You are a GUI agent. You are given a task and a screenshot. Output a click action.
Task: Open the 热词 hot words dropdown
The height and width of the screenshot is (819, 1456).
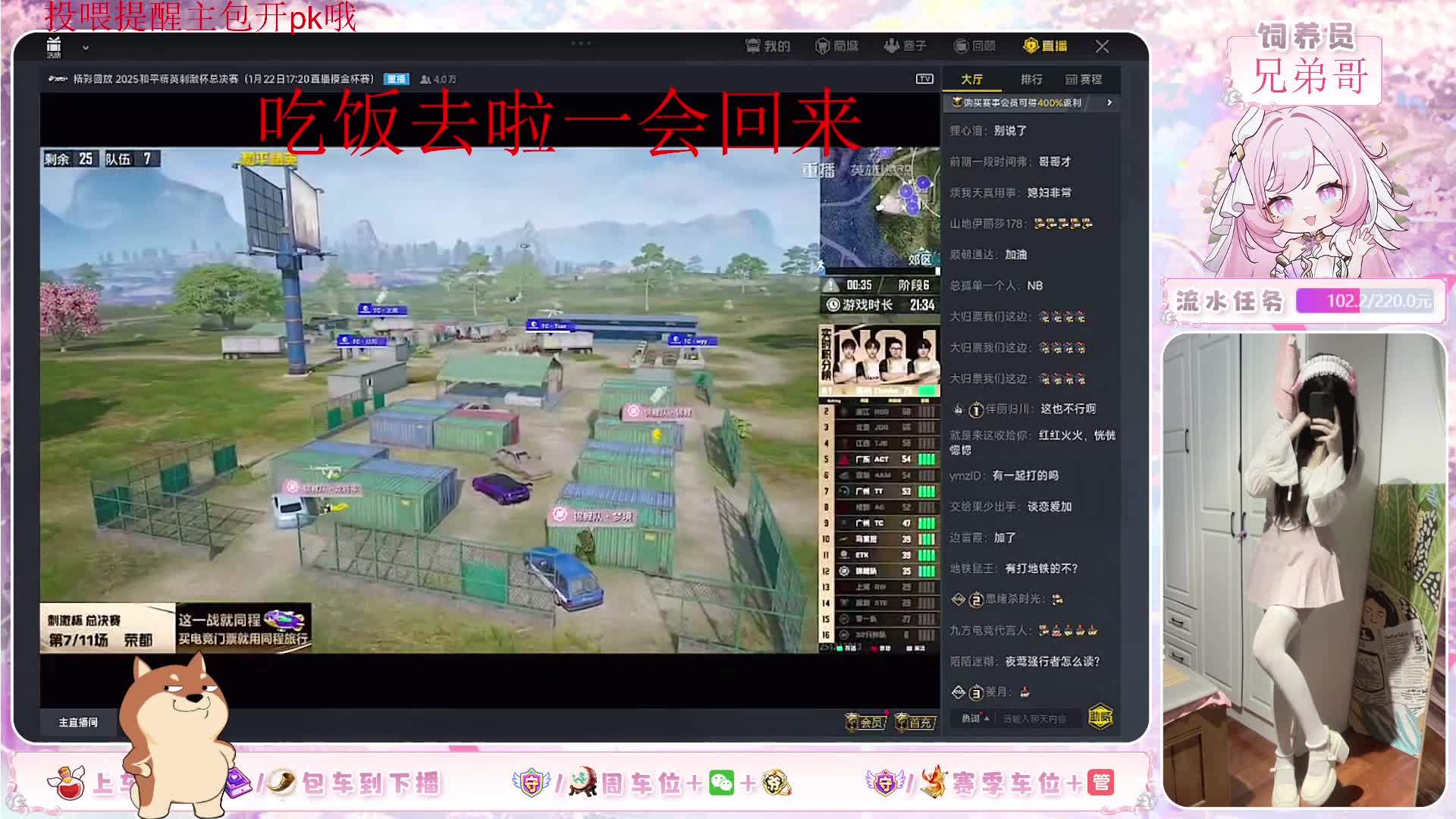(x=974, y=718)
